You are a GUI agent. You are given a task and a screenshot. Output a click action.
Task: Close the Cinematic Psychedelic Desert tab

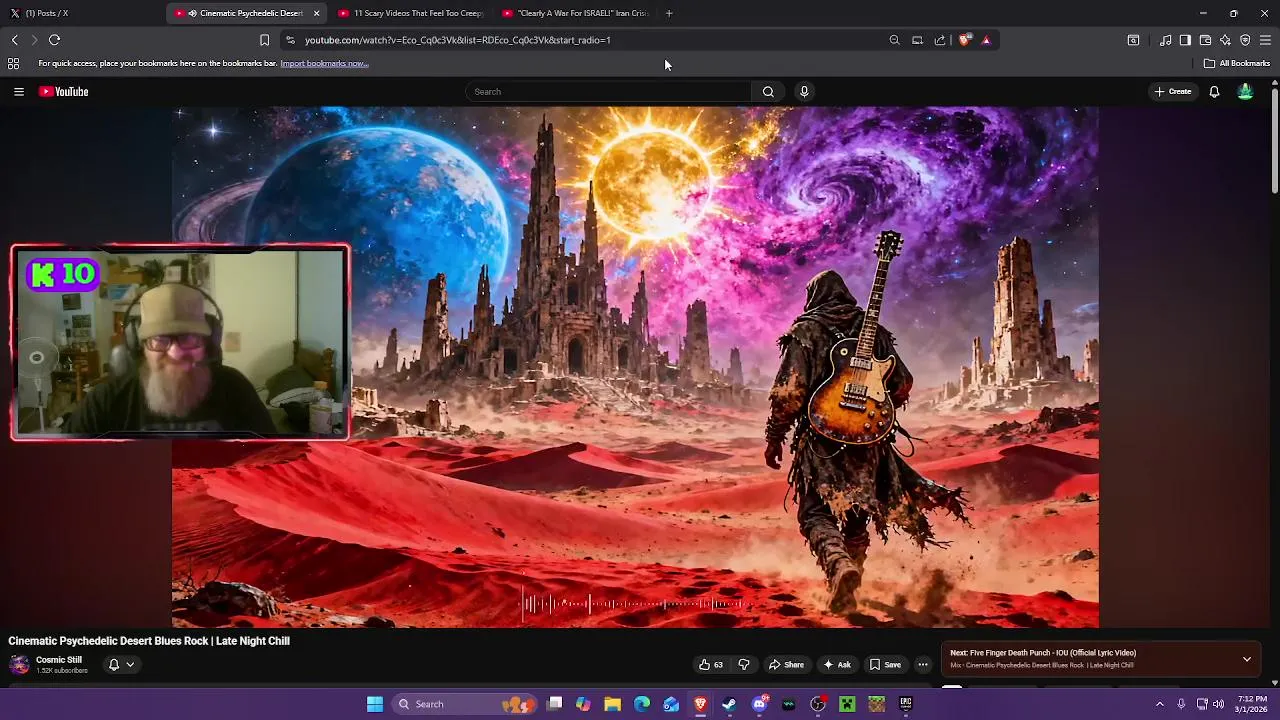pos(316,13)
